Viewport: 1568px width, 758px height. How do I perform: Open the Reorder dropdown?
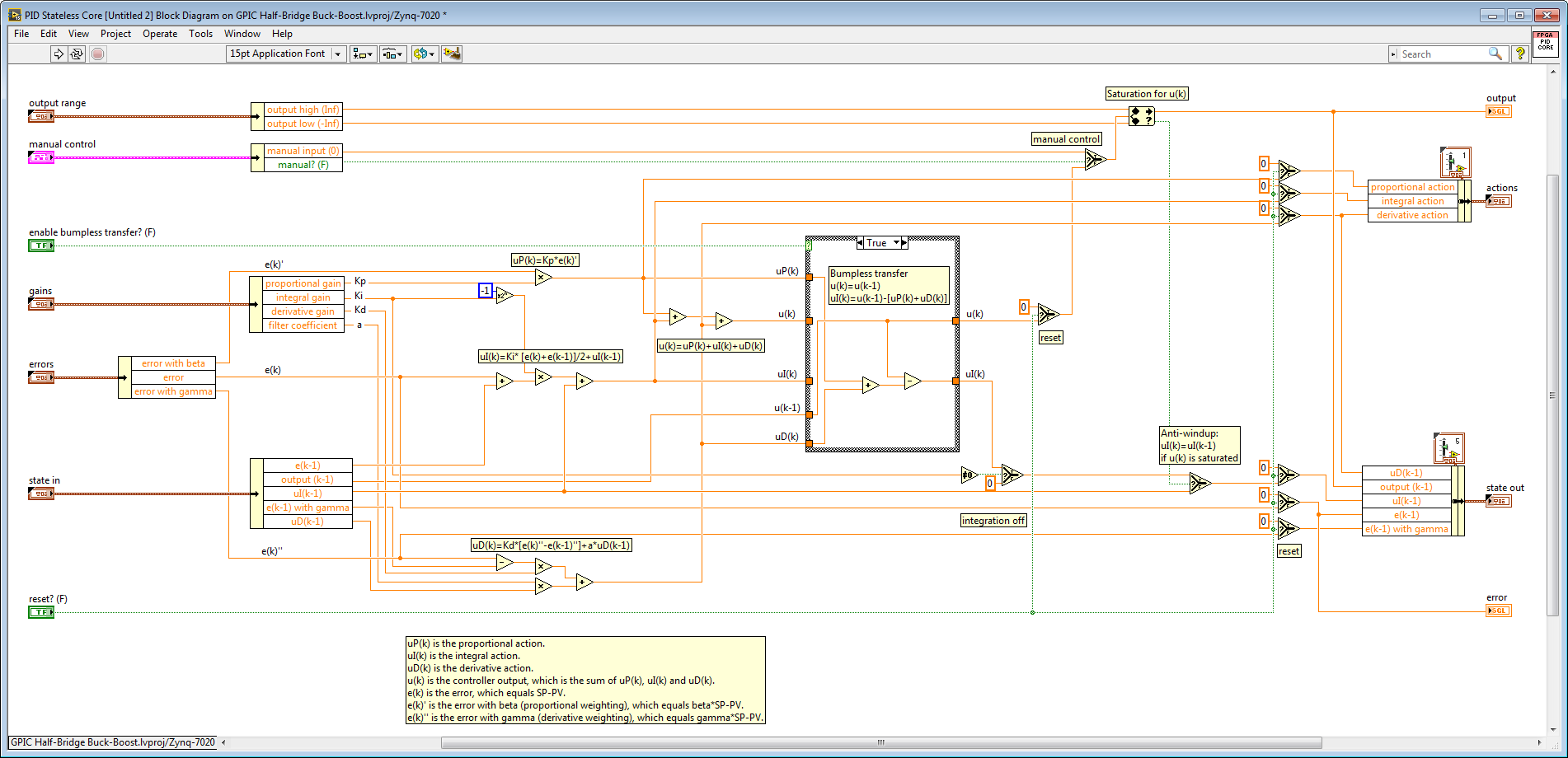425,54
